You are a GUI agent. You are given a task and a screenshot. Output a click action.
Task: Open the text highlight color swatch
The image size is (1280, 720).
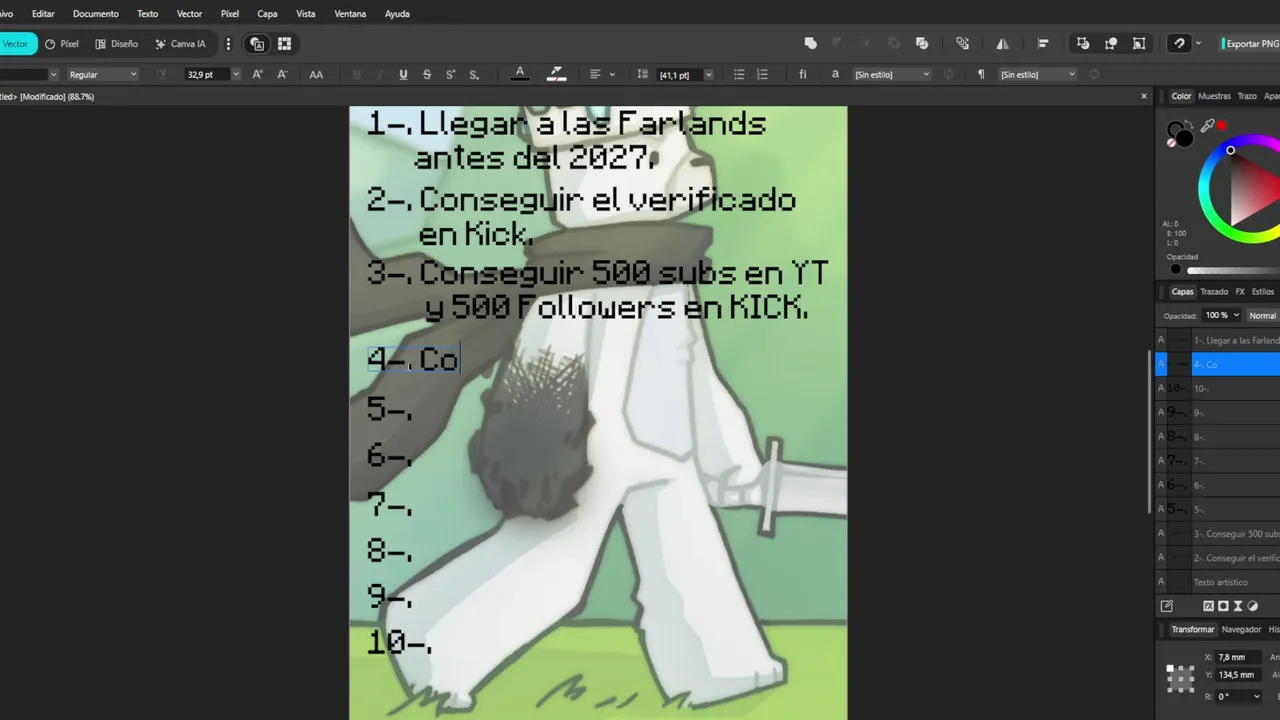coord(557,74)
